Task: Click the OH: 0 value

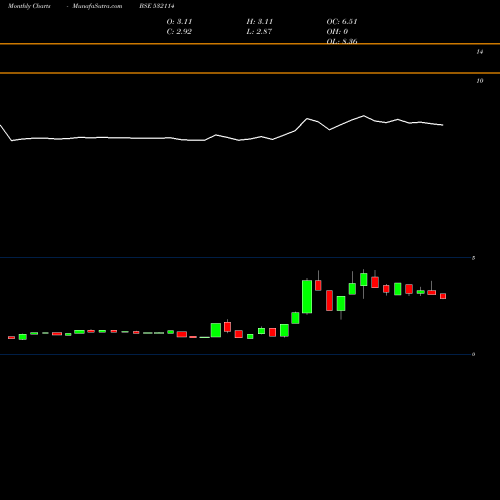Action: [x=337, y=32]
